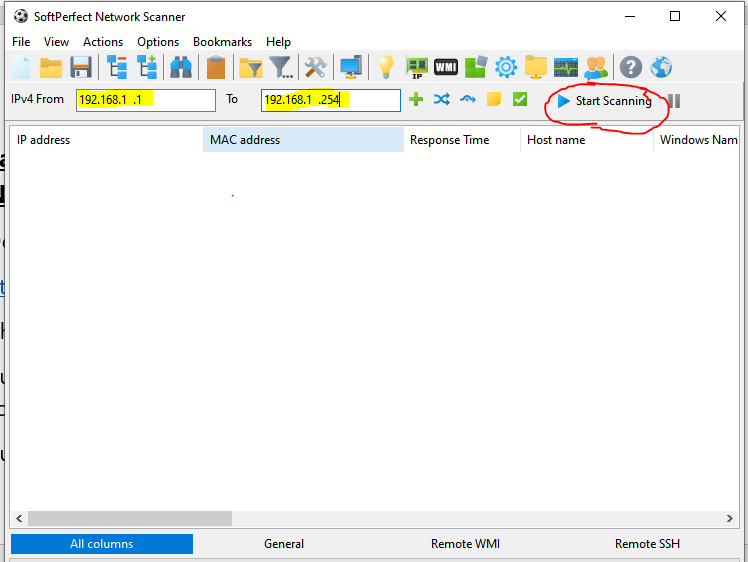Image resolution: width=748 pixels, height=562 pixels.
Task: Click the shared folder monitor icon
Action: (x=536, y=67)
